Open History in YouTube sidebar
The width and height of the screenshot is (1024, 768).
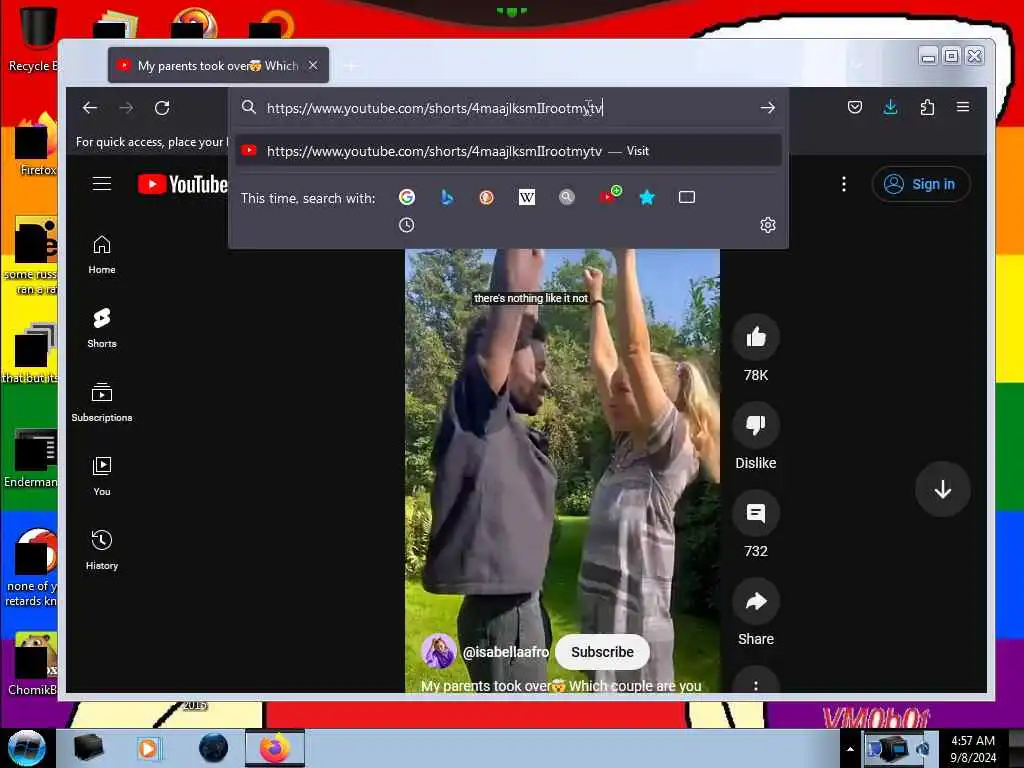click(102, 551)
